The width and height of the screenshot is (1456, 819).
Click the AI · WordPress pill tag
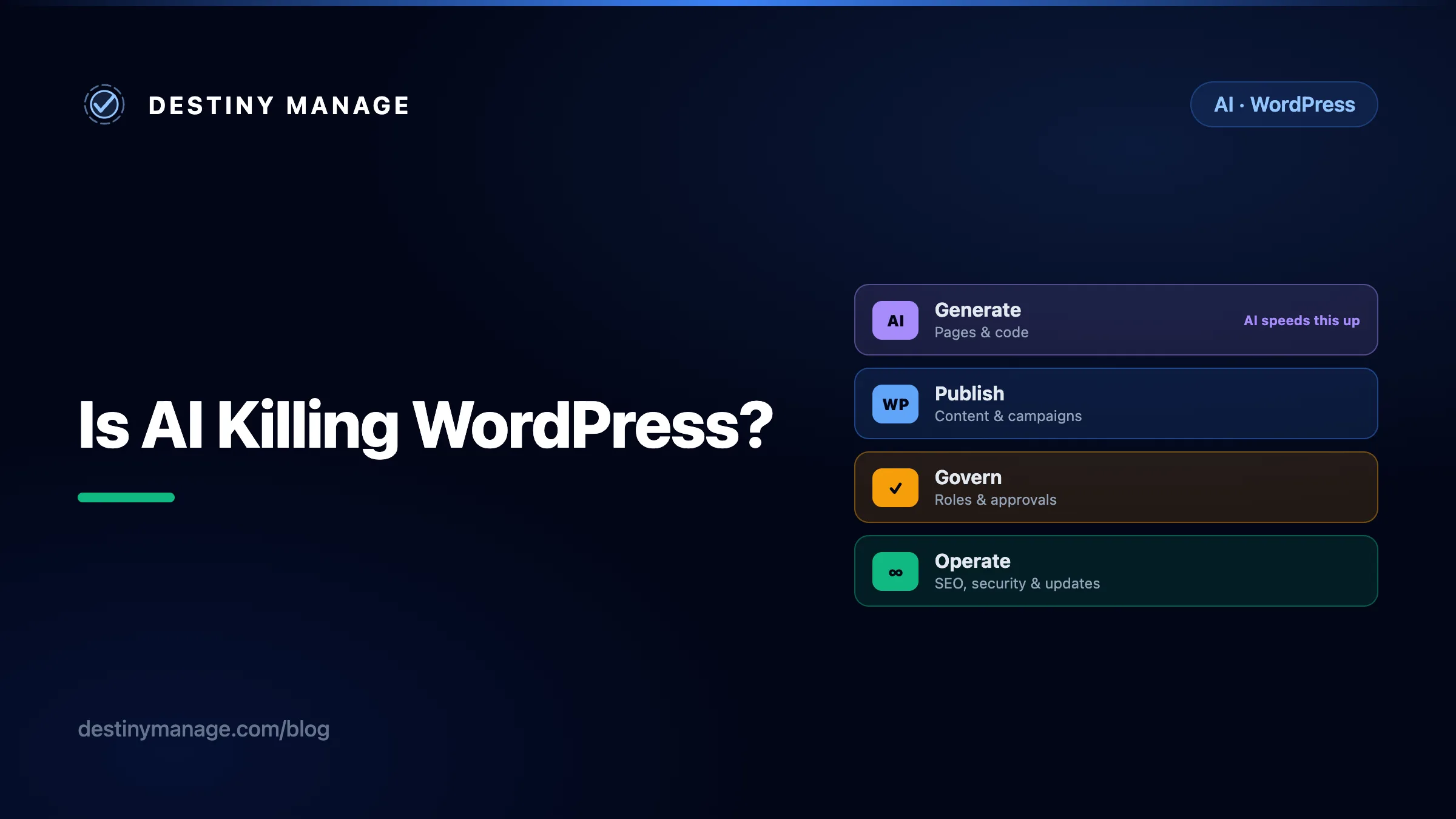(x=1284, y=104)
